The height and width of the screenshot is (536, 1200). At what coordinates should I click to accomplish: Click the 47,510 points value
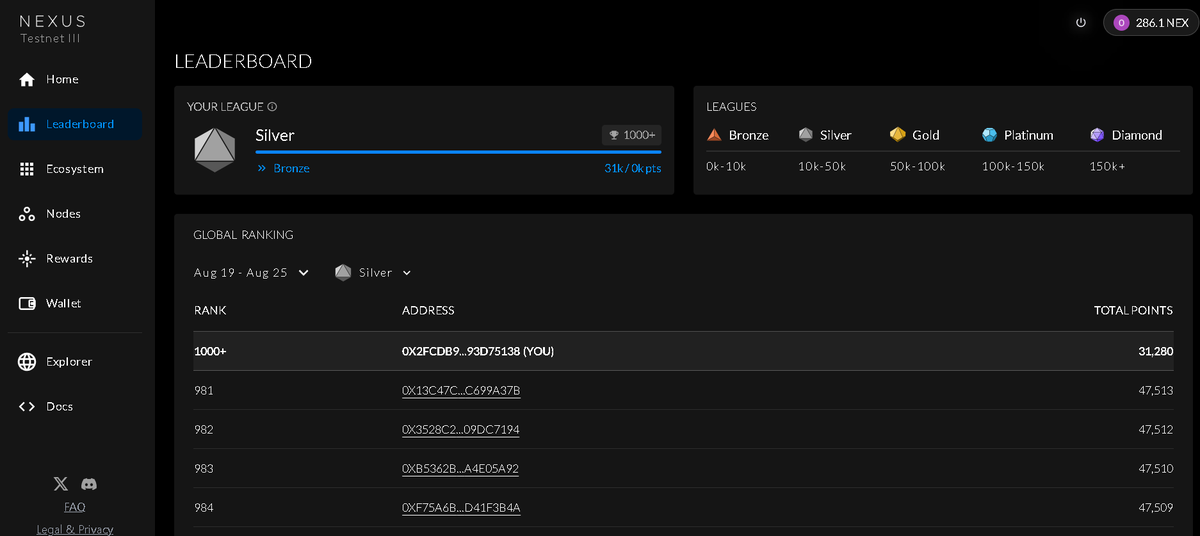coord(1156,468)
